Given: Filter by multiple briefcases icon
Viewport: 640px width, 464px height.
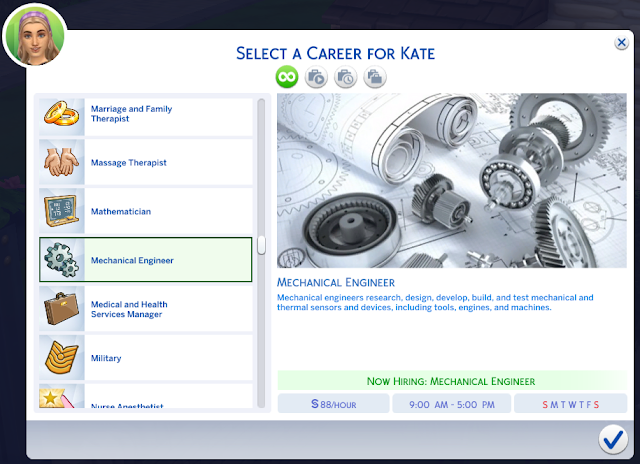Looking at the screenshot, I should click(375, 77).
